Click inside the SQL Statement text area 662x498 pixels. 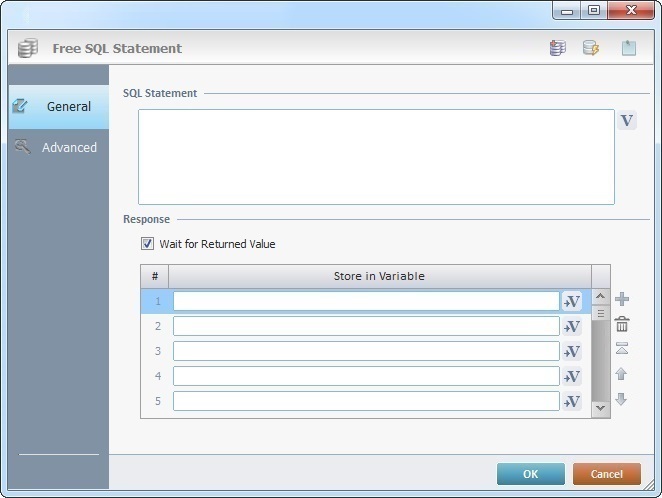click(376, 157)
